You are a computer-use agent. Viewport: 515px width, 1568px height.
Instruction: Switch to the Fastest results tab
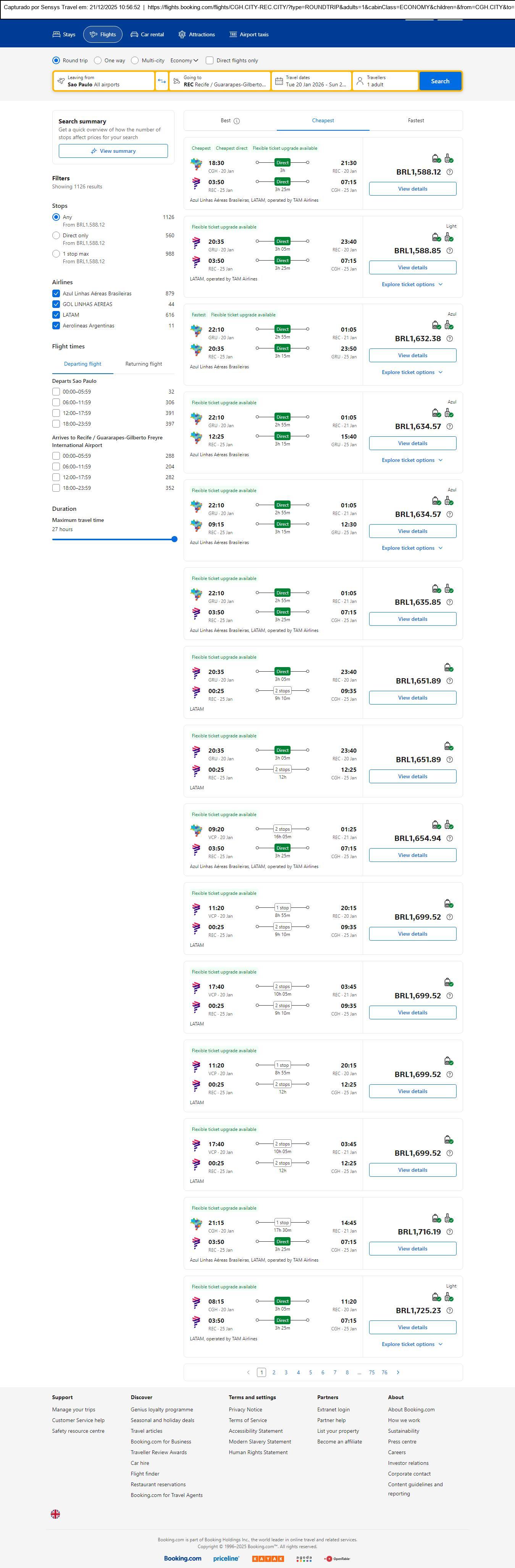[416, 120]
